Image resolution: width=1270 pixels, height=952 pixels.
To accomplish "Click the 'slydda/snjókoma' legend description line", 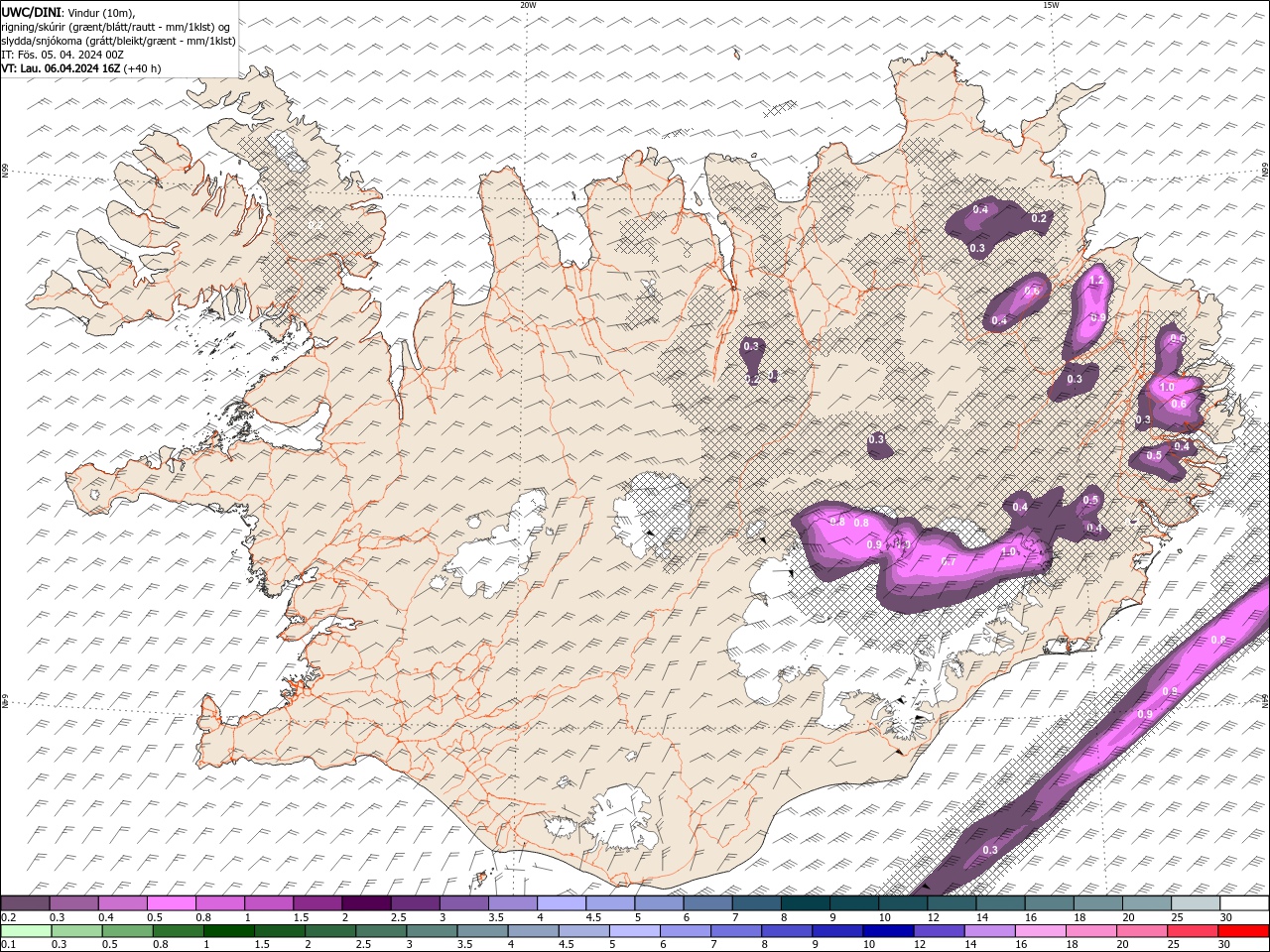I will pyautogui.click(x=118, y=41).
